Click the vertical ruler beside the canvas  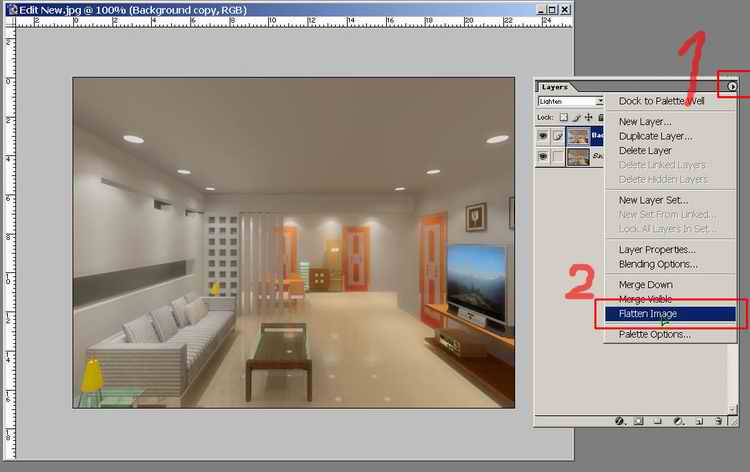pos(10,243)
